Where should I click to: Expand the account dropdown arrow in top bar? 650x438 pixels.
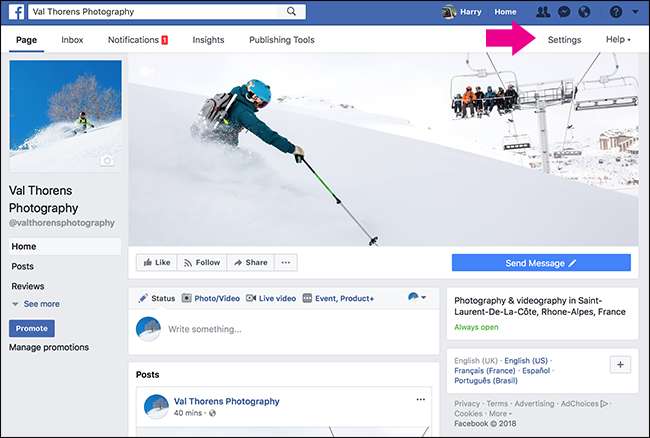coord(635,12)
